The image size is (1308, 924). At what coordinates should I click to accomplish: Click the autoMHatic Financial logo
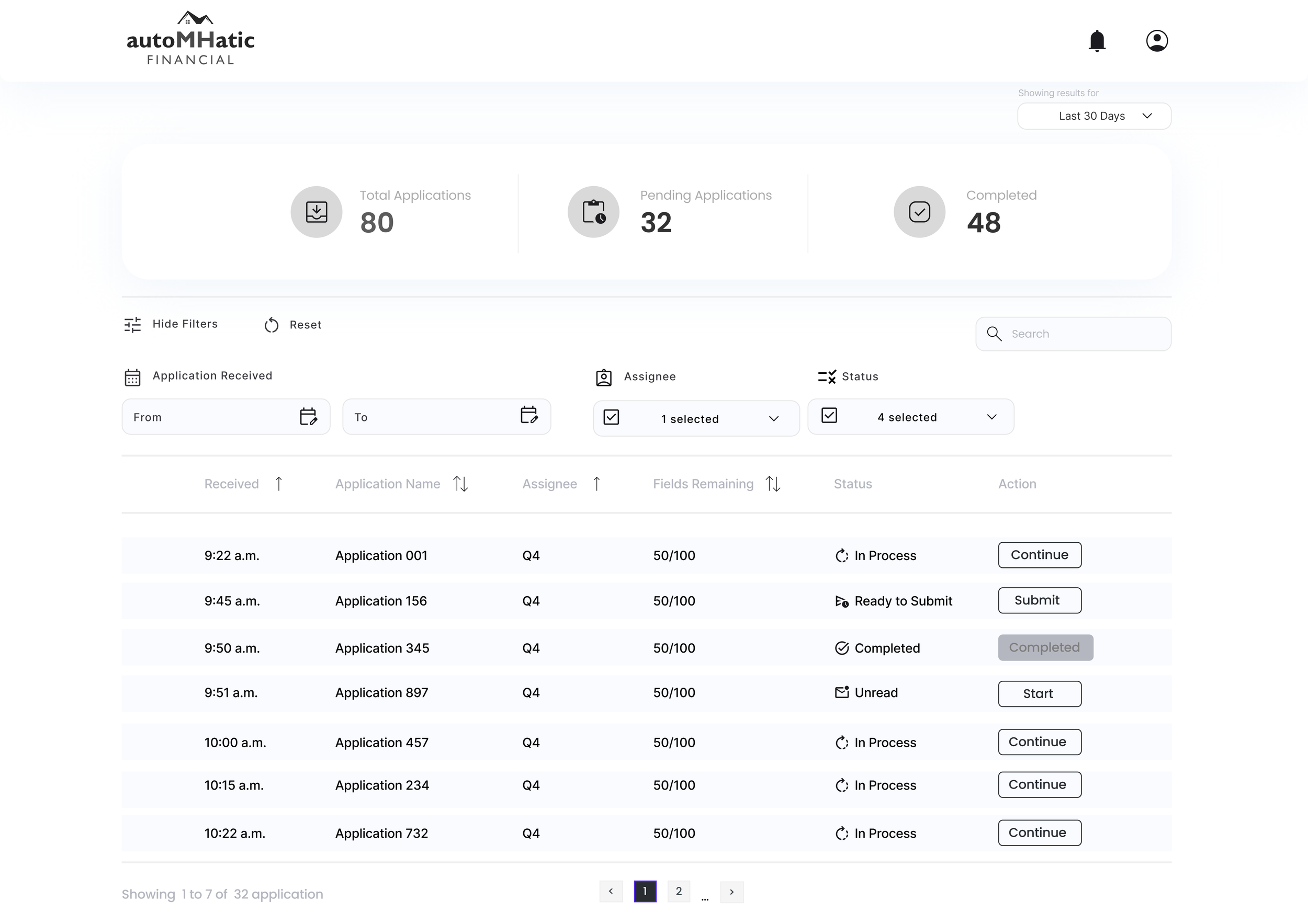coord(190,38)
